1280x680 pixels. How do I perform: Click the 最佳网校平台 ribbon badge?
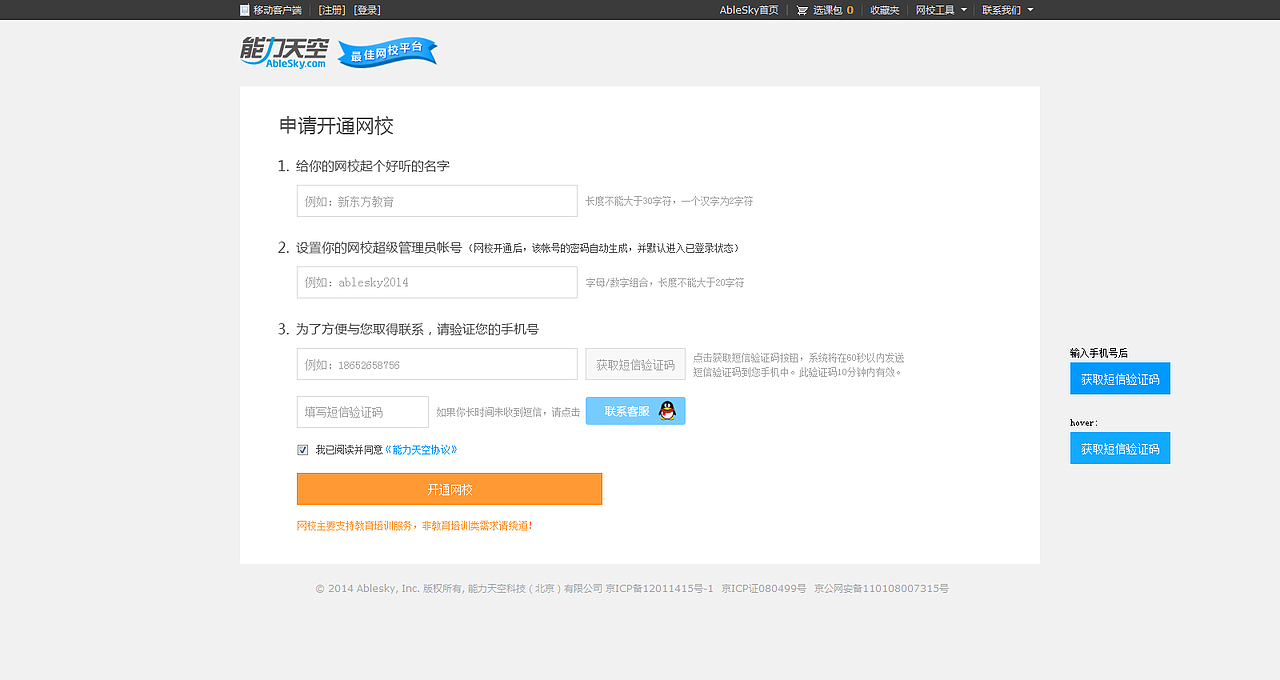(x=387, y=53)
